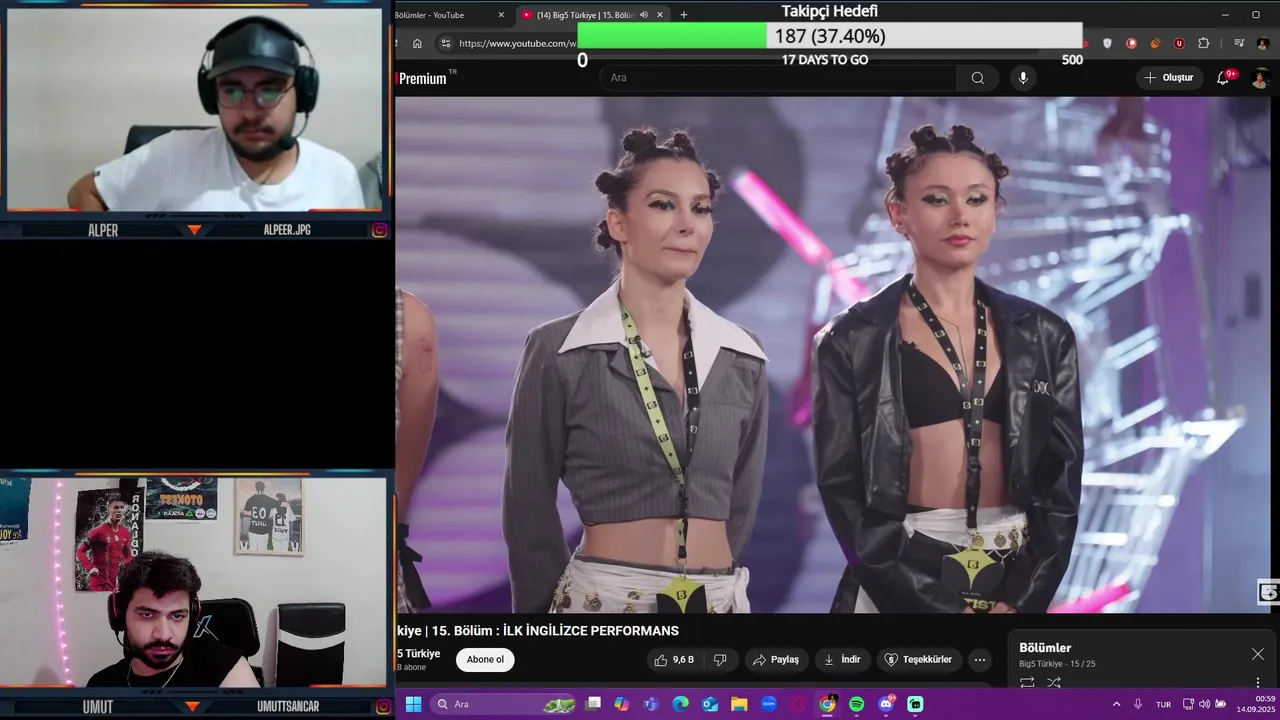Start voice search with the microphone icon
This screenshot has height=720, width=1280.
click(1022, 78)
